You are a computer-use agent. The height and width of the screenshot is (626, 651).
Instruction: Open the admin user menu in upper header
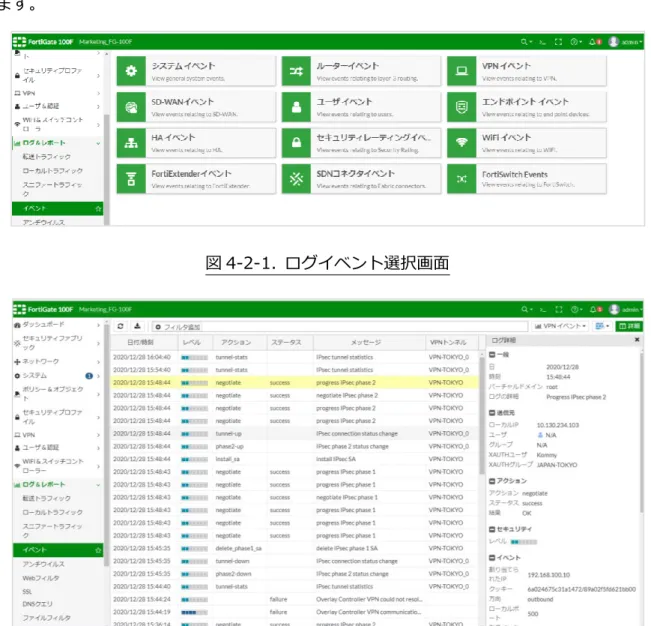[625, 42]
